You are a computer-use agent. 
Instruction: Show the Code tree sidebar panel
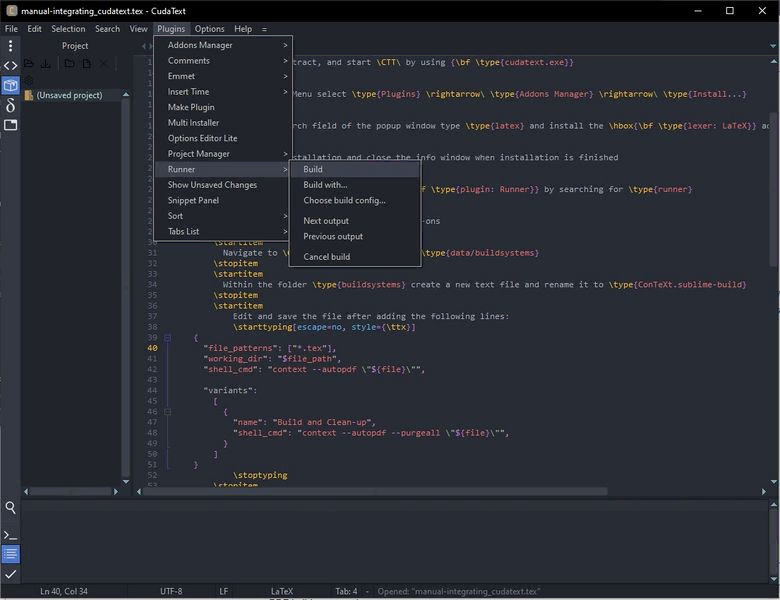point(10,66)
